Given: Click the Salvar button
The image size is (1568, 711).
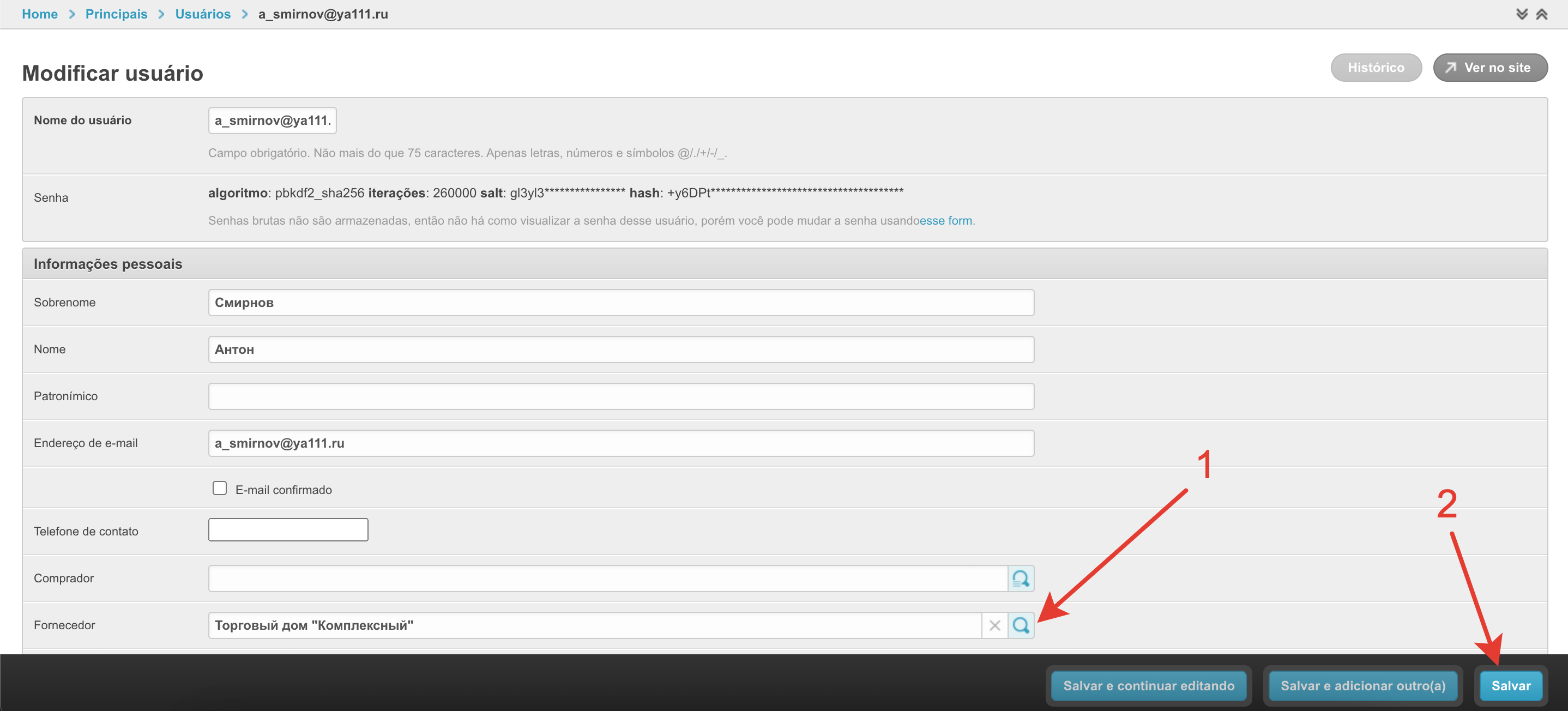Looking at the screenshot, I should point(1510,685).
